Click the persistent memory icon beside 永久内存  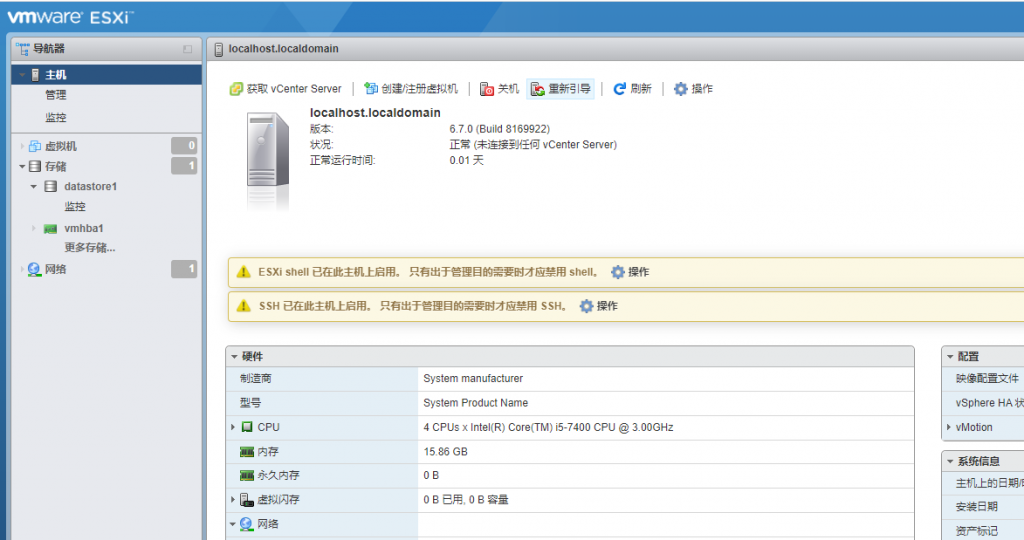coord(247,475)
